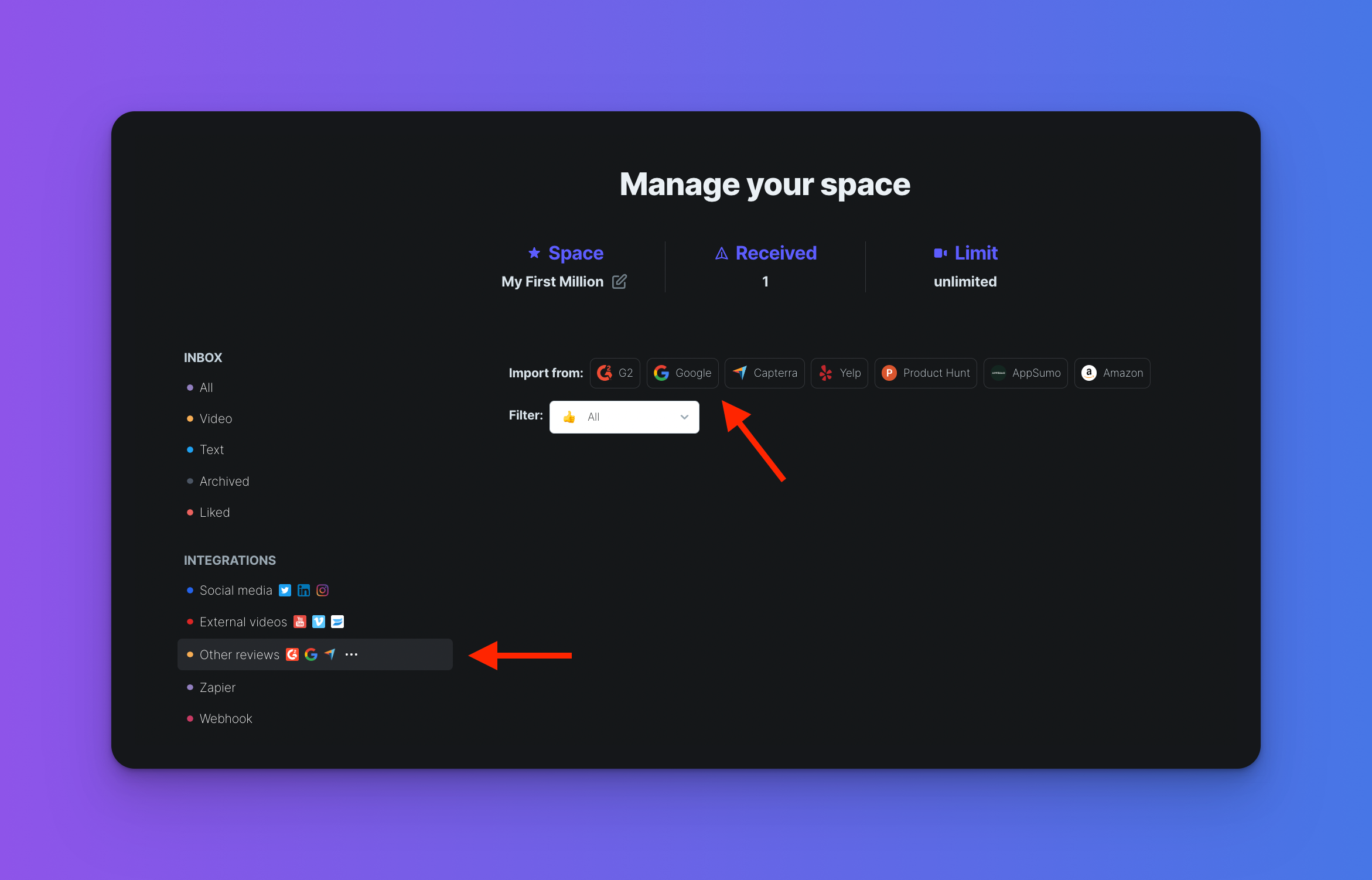Open External videos integrations
Image resolution: width=1372 pixels, height=880 pixels.
(x=243, y=622)
